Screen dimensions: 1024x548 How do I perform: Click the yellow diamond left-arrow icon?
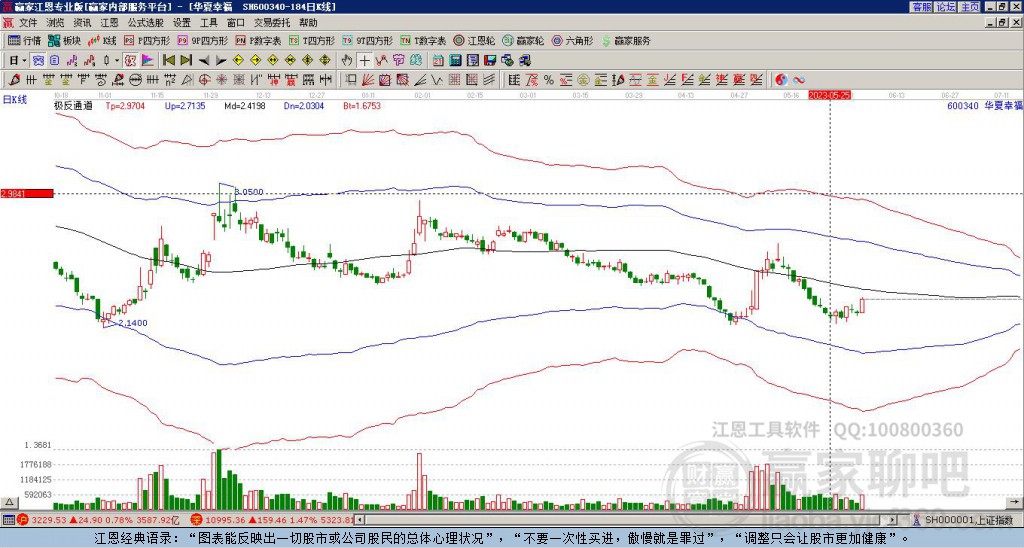pos(238,60)
